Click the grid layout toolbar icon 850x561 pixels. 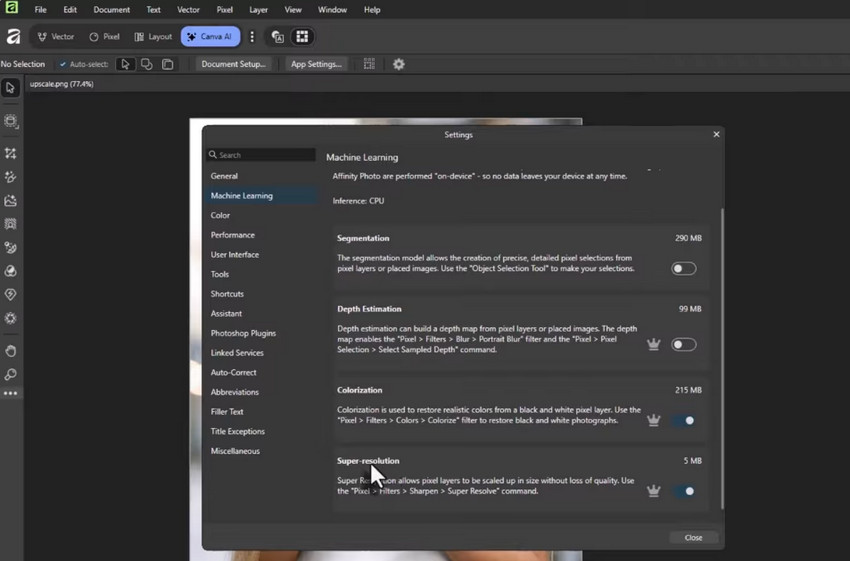point(302,37)
